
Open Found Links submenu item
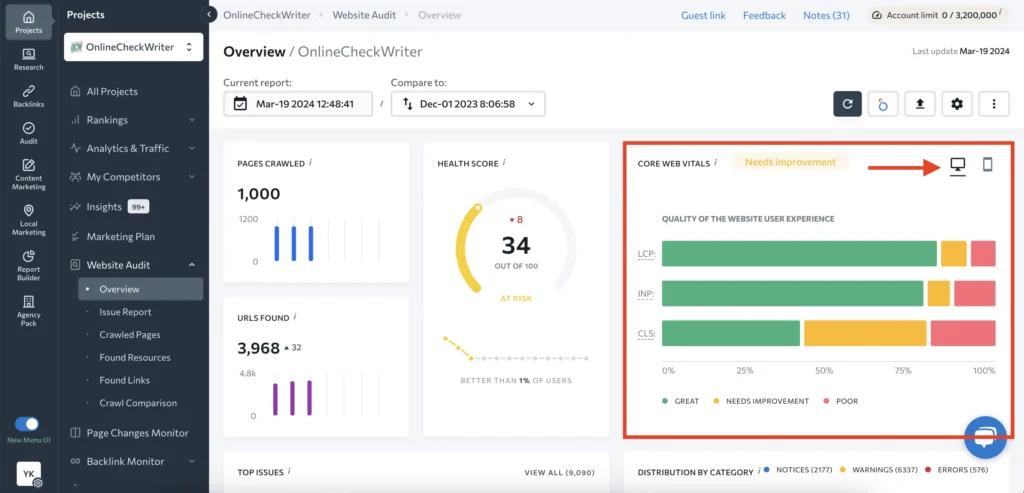click(124, 381)
